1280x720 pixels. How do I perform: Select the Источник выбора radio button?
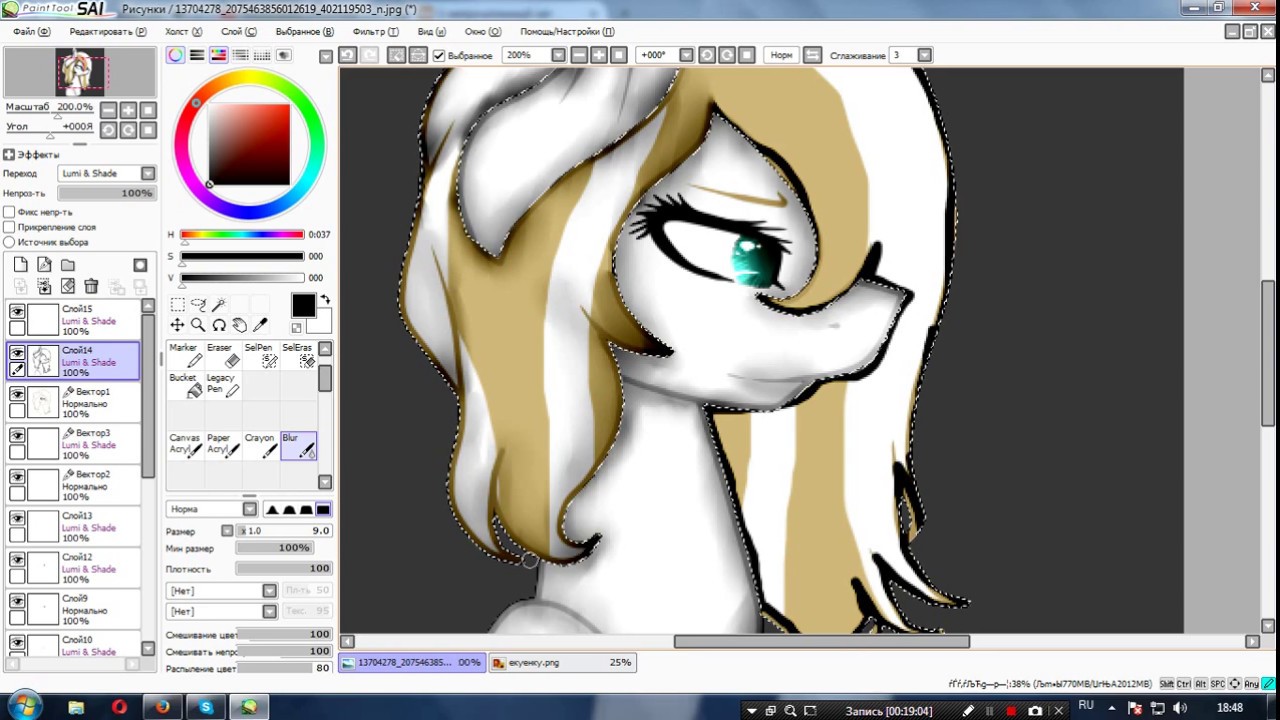[x=9, y=242]
